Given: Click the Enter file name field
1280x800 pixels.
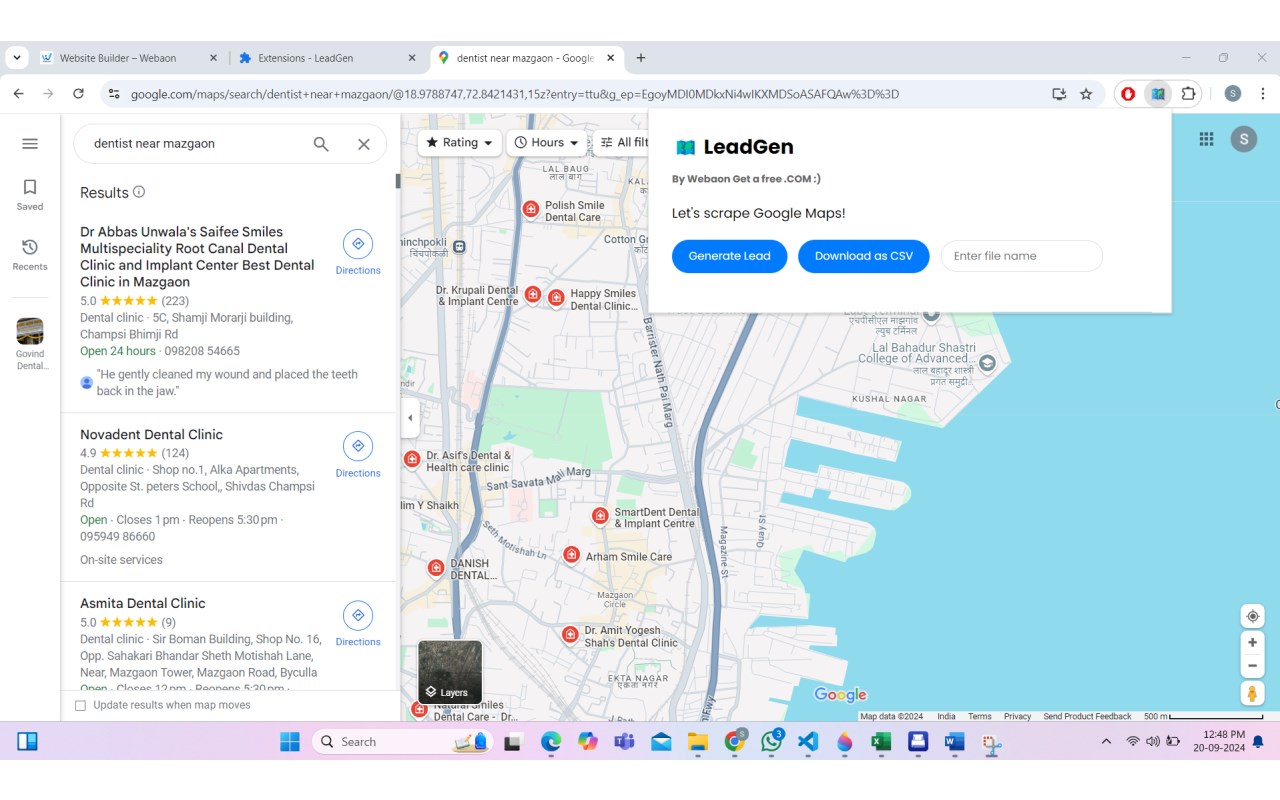Looking at the screenshot, I should click(1022, 256).
